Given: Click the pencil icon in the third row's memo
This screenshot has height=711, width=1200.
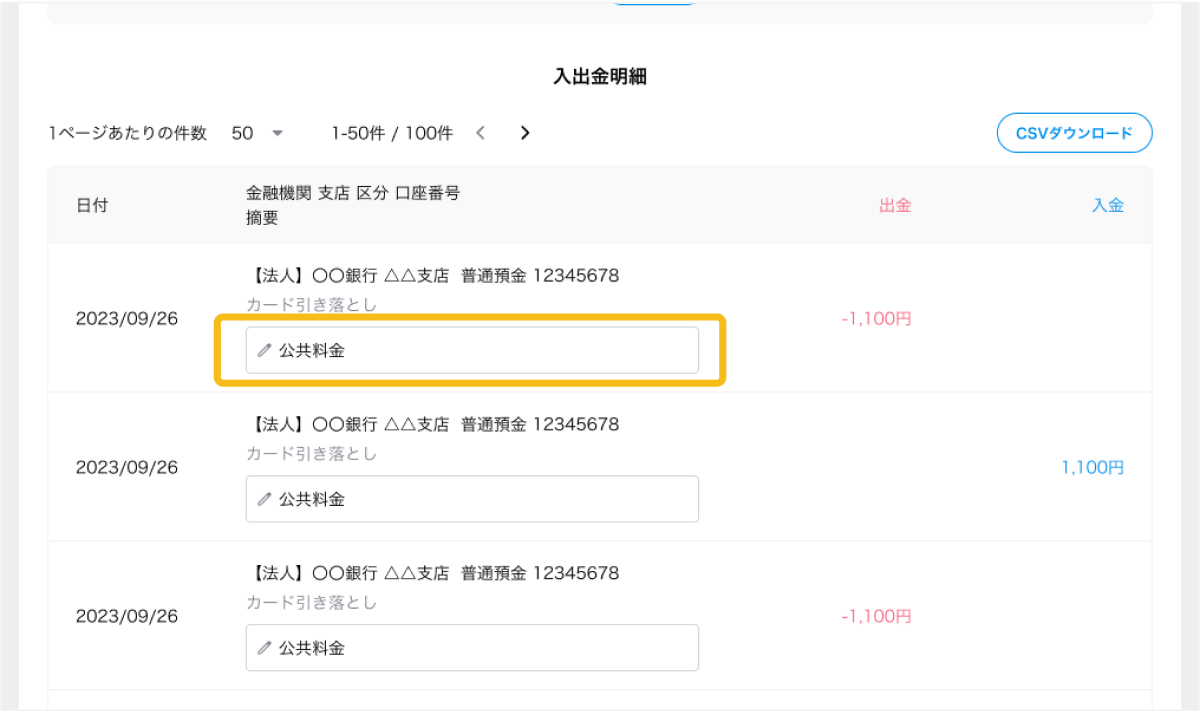Looking at the screenshot, I should pos(264,648).
